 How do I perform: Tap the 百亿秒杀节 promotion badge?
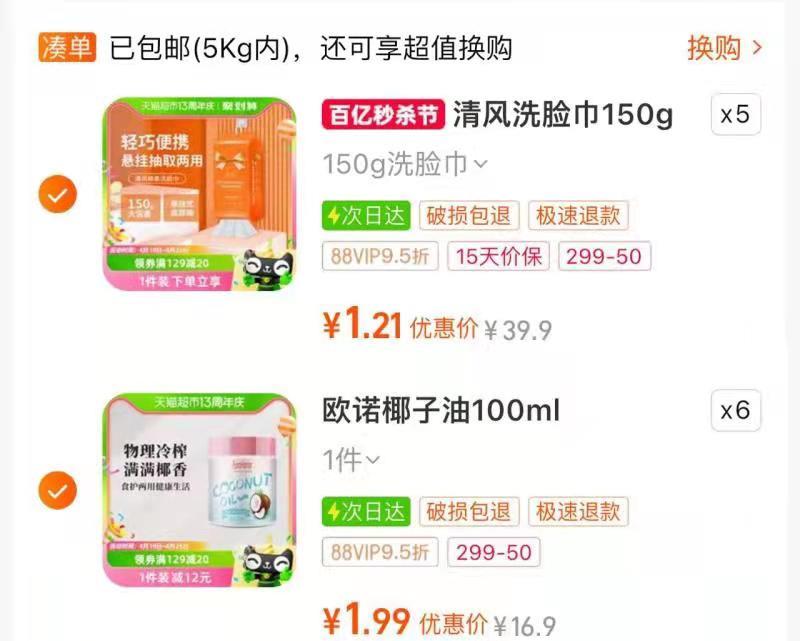click(x=383, y=114)
